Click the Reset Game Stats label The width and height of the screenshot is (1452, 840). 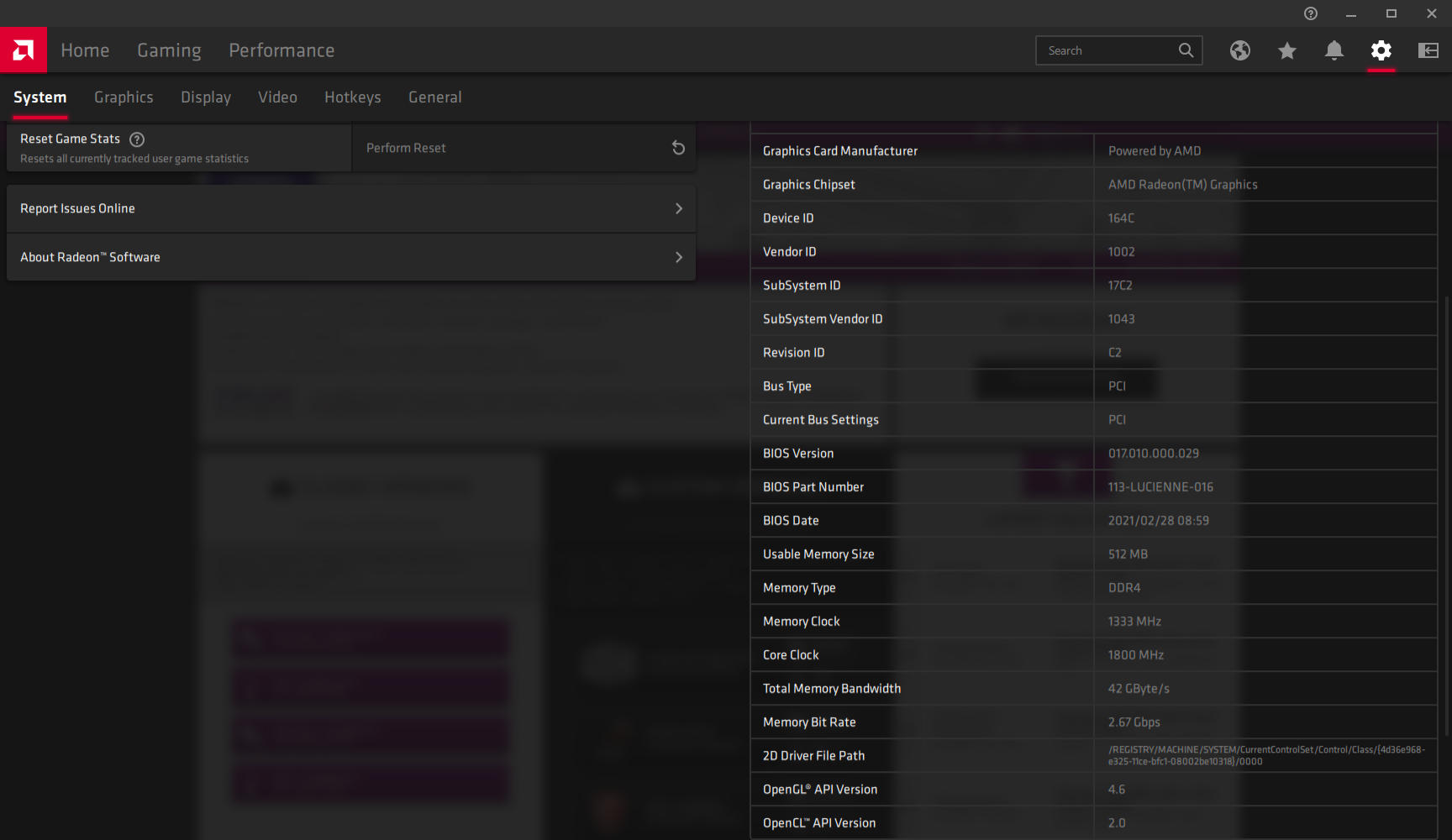tap(71, 139)
